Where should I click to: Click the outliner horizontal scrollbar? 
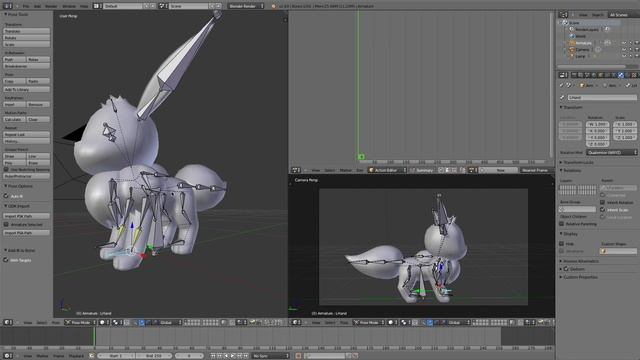591,66
